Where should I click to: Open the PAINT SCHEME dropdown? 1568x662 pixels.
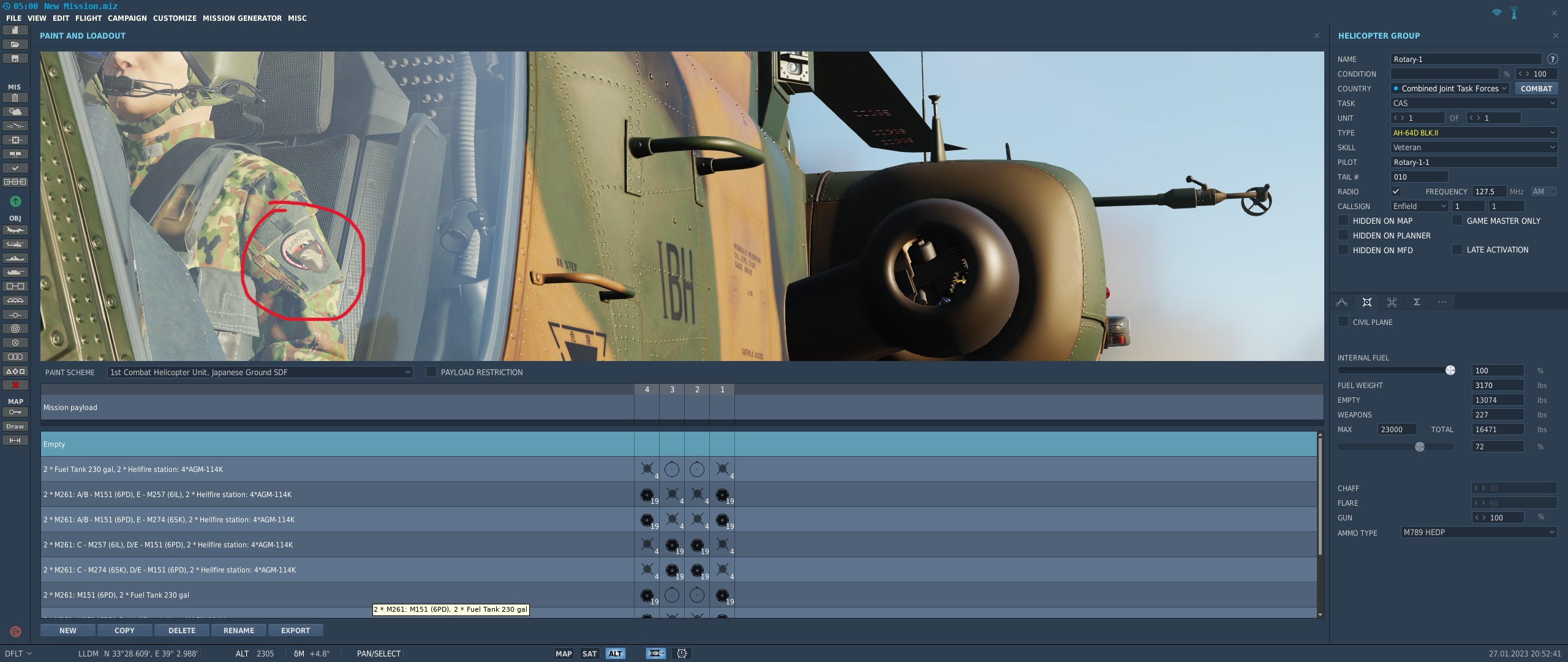tap(260, 372)
